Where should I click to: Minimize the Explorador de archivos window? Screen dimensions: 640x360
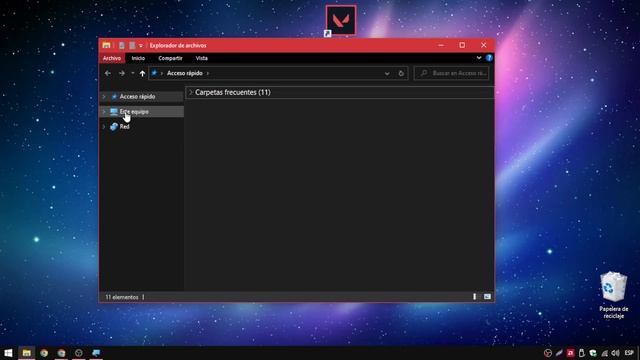click(441, 45)
